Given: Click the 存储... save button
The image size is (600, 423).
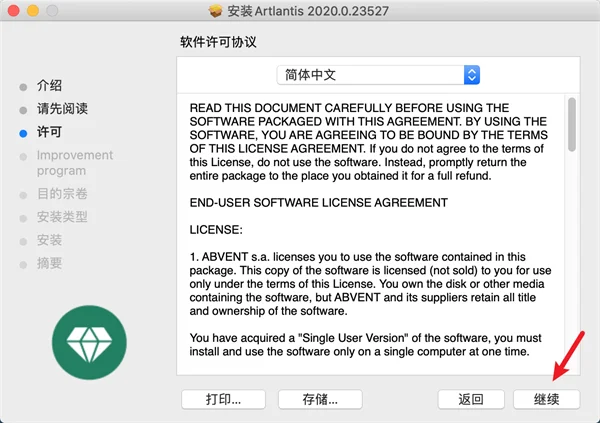Looking at the screenshot, I should (x=320, y=399).
